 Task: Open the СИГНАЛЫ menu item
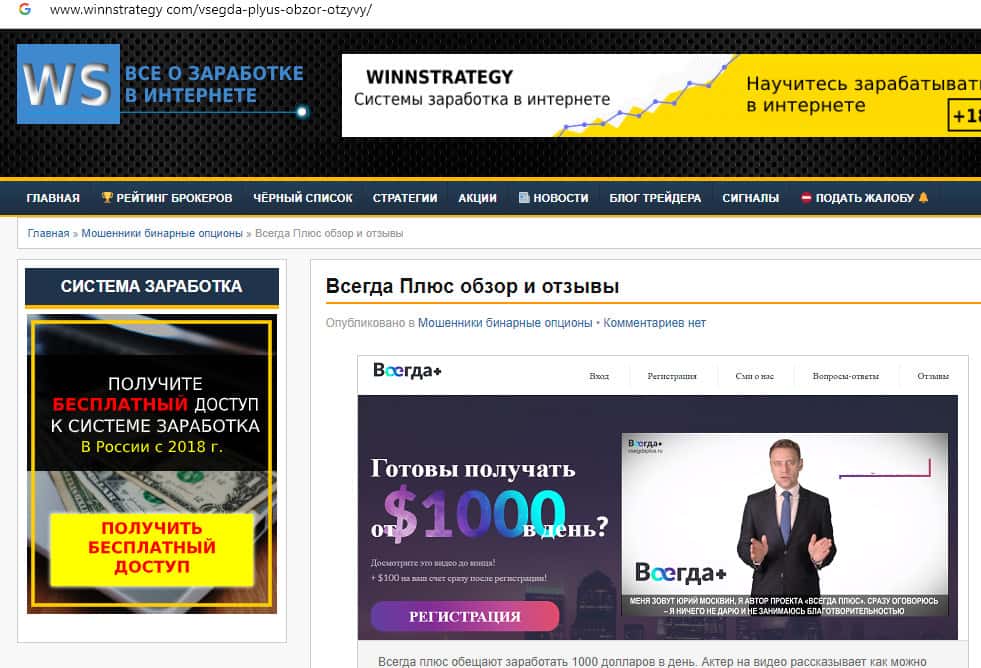click(750, 198)
